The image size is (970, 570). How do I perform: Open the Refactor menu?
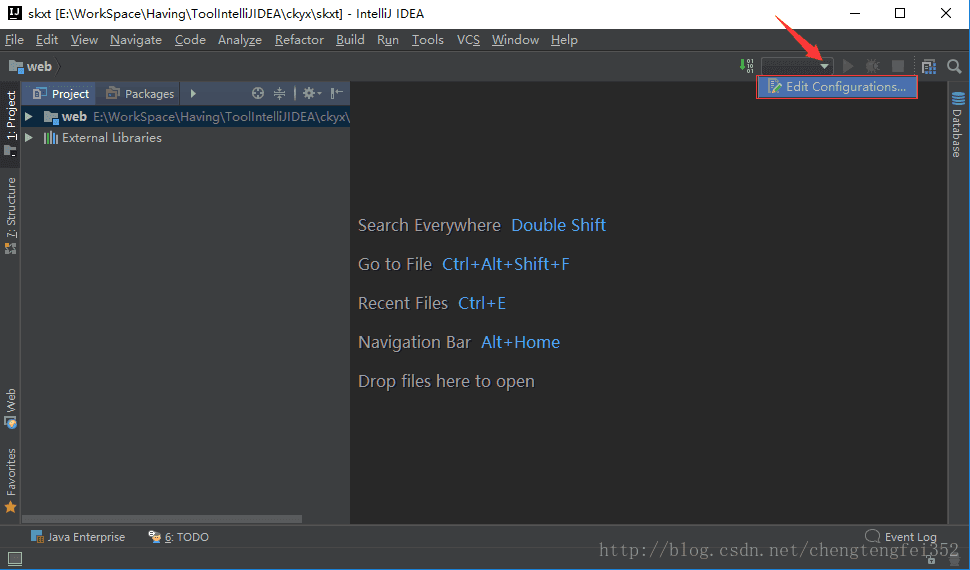299,40
